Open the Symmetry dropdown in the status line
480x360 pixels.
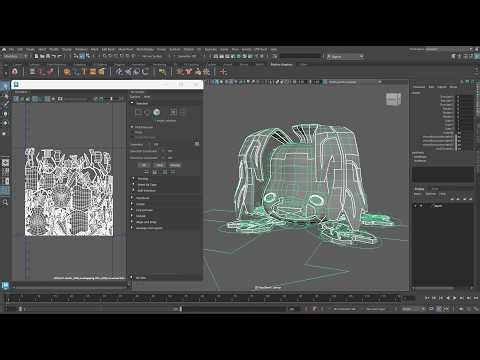tap(187, 56)
